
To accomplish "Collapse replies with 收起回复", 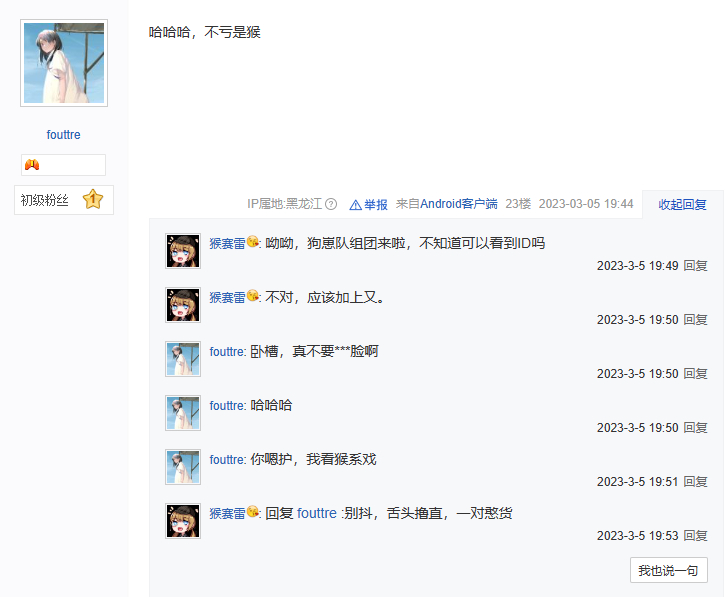I will 682,205.
